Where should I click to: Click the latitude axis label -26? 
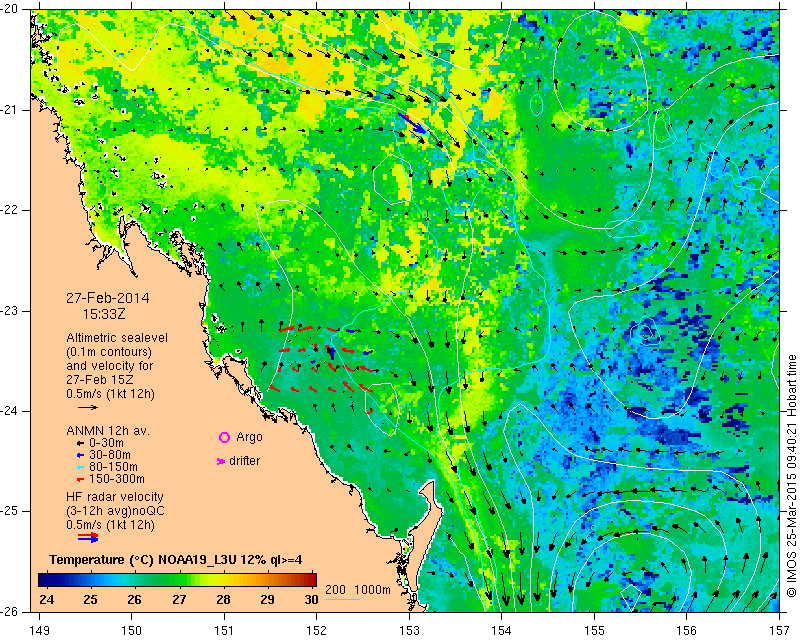pyautogui.click(x=10, y=611)
